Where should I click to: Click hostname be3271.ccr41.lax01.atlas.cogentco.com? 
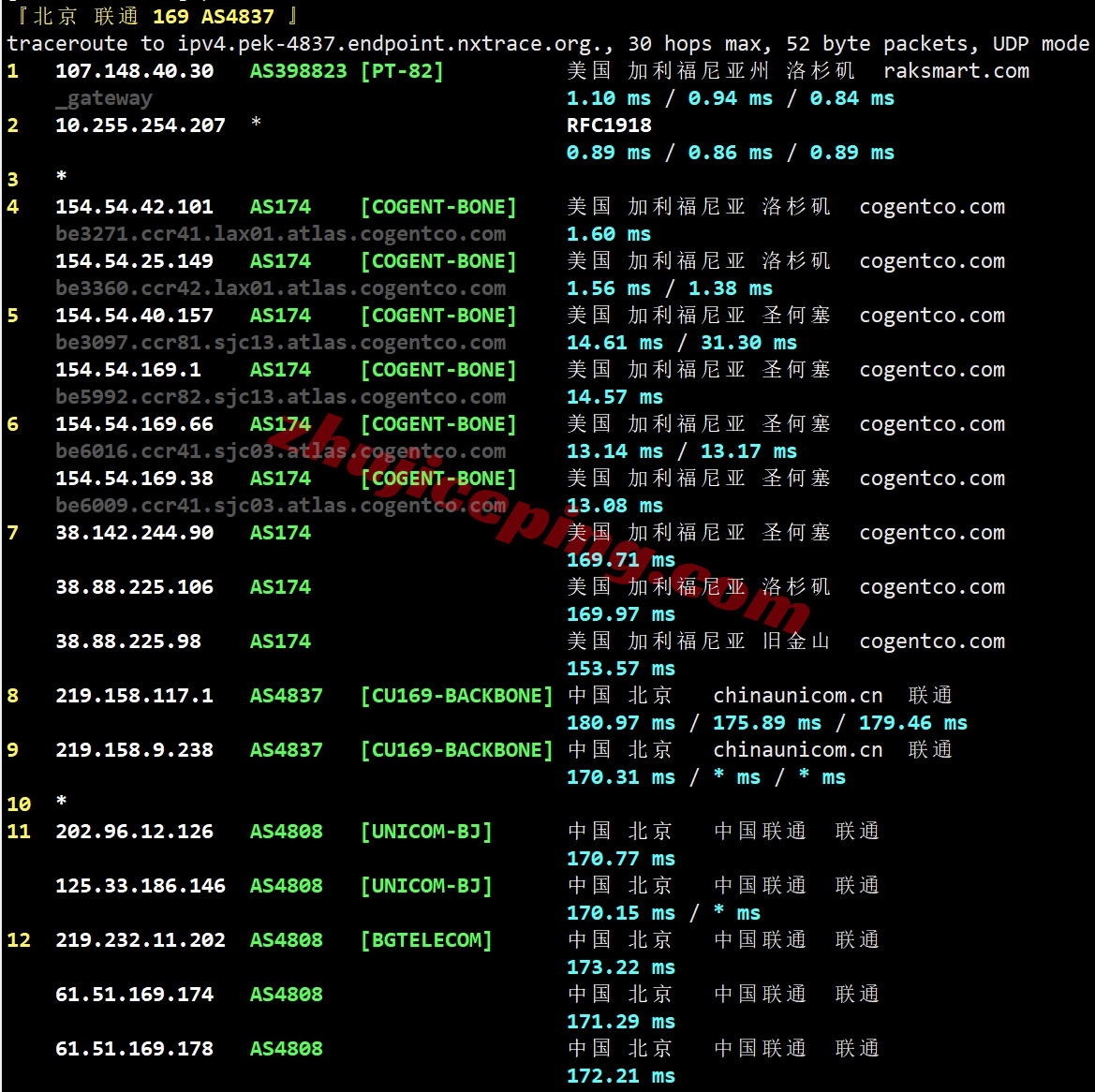[x=281, y=234]
